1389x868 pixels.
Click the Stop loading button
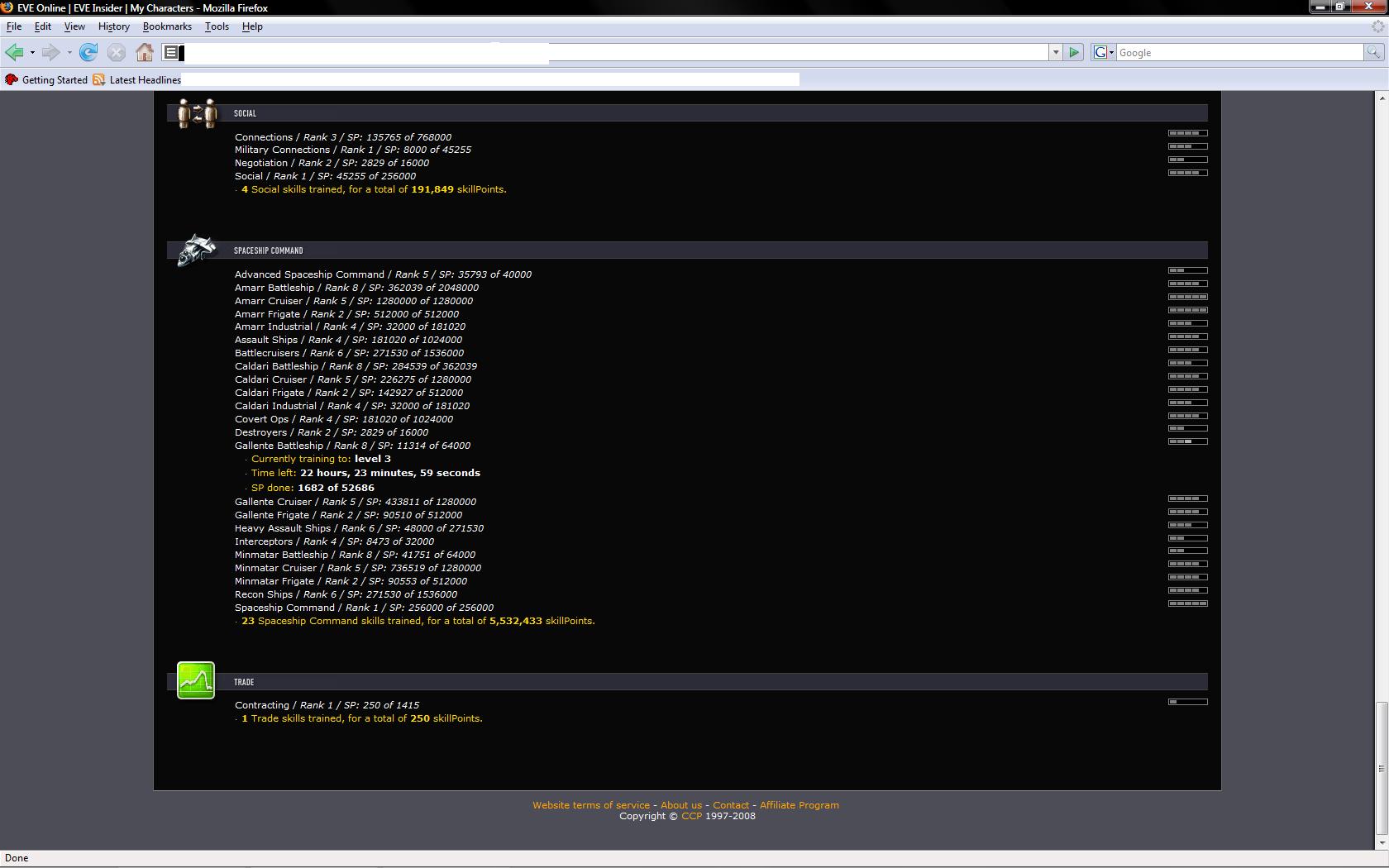coord(117,53)
